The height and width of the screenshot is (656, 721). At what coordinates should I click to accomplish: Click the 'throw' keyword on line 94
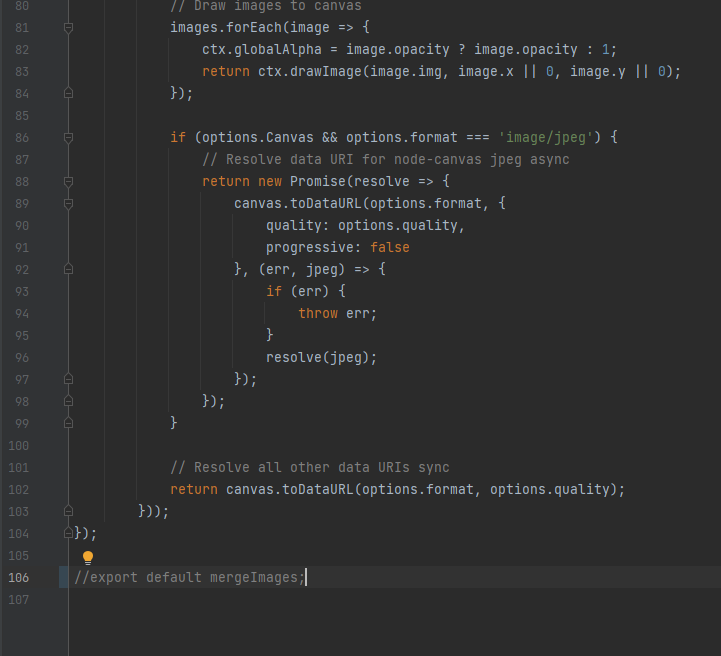point(318,314)
